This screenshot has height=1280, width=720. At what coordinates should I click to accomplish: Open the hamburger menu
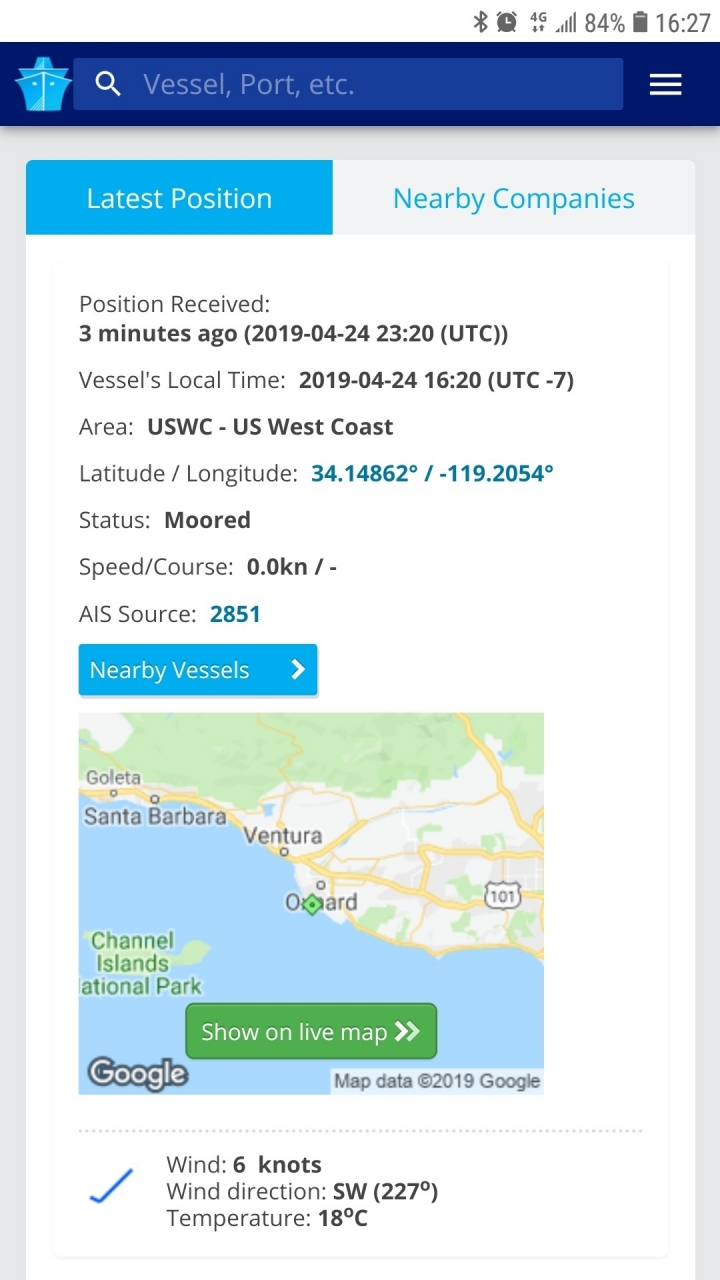pos(665,84)
